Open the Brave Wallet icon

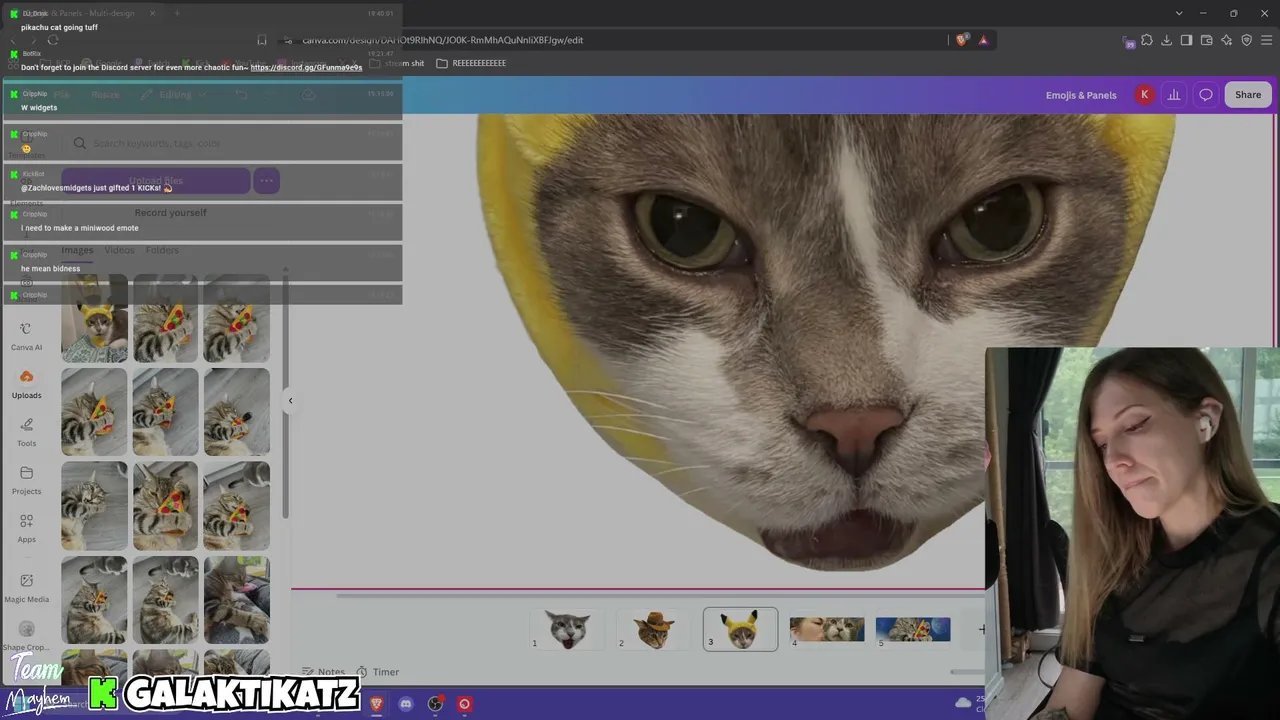(x=1207, y=40)
